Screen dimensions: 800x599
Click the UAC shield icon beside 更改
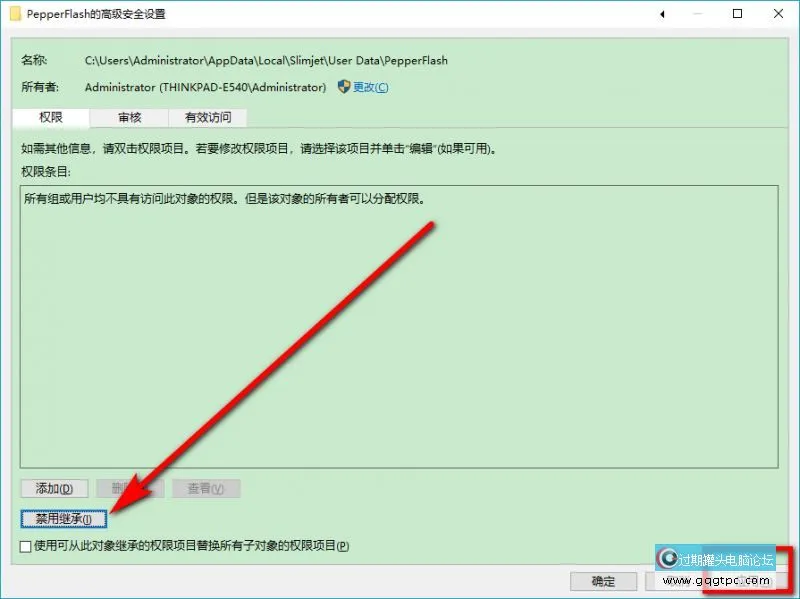(x=344, y=87)
